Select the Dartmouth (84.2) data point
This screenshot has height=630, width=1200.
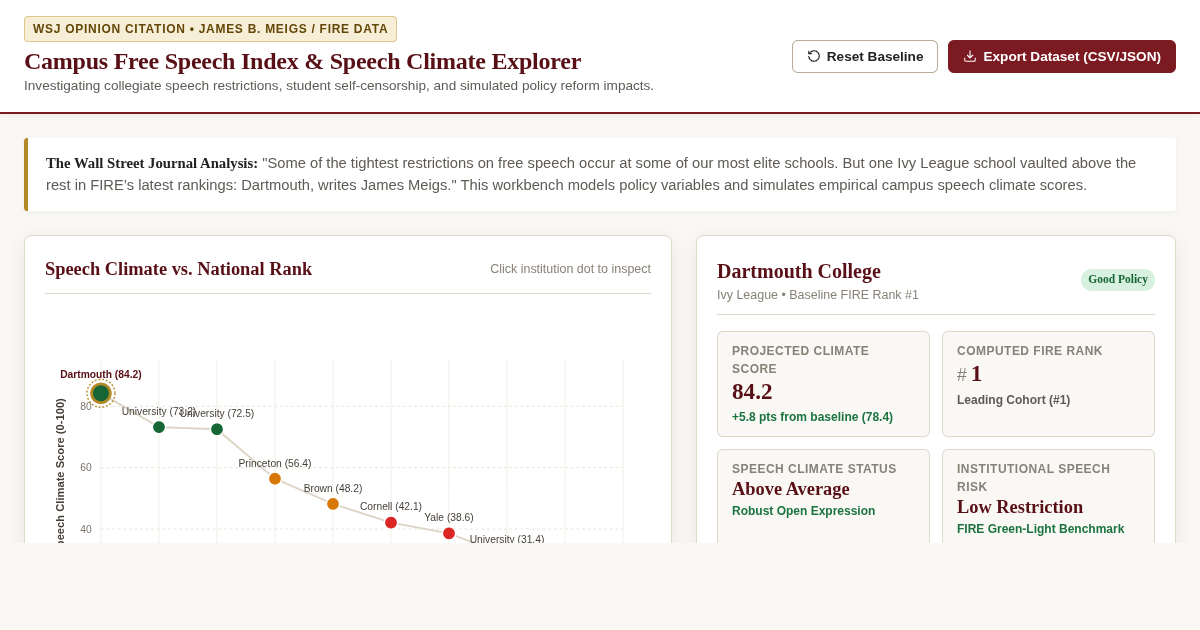coord(101,393)
